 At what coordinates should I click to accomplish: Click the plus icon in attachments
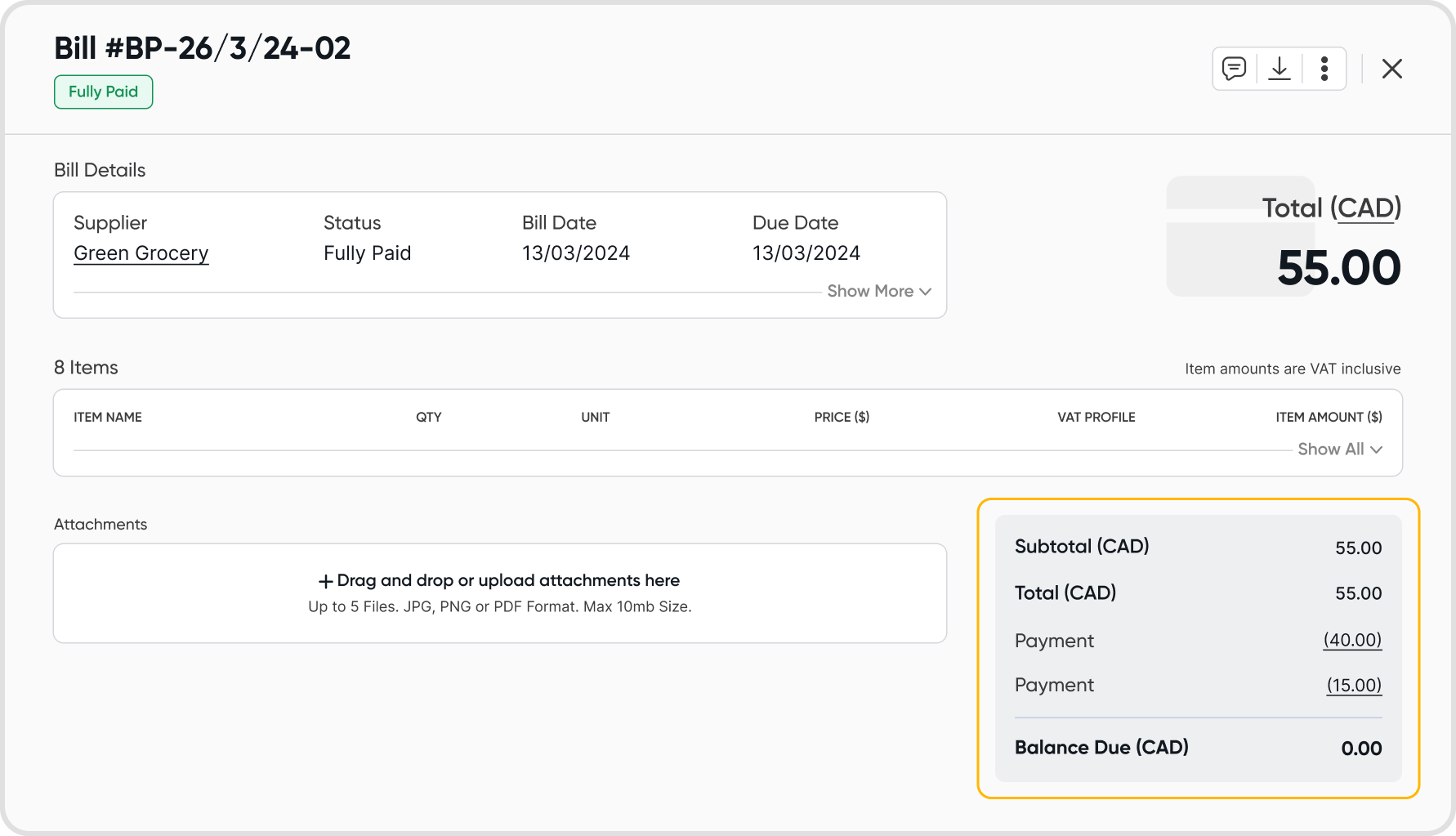click(x=325, y=581)
